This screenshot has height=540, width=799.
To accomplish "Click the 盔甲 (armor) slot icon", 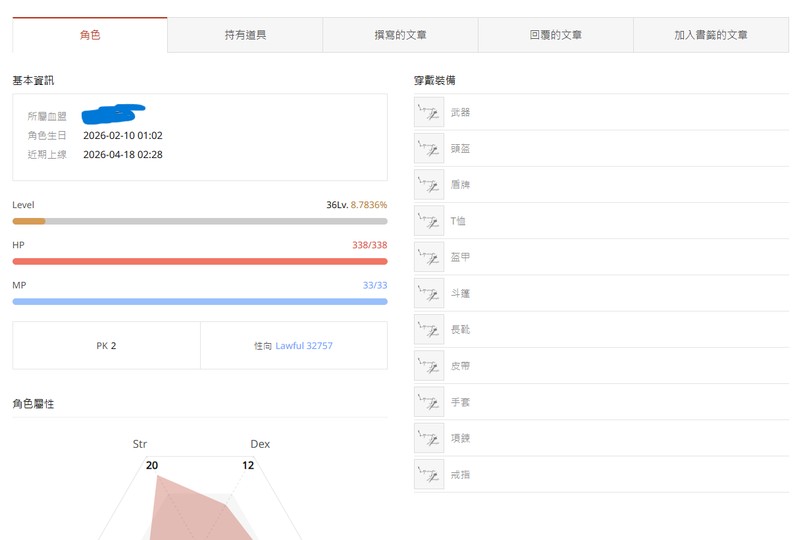I will [429, 257].
